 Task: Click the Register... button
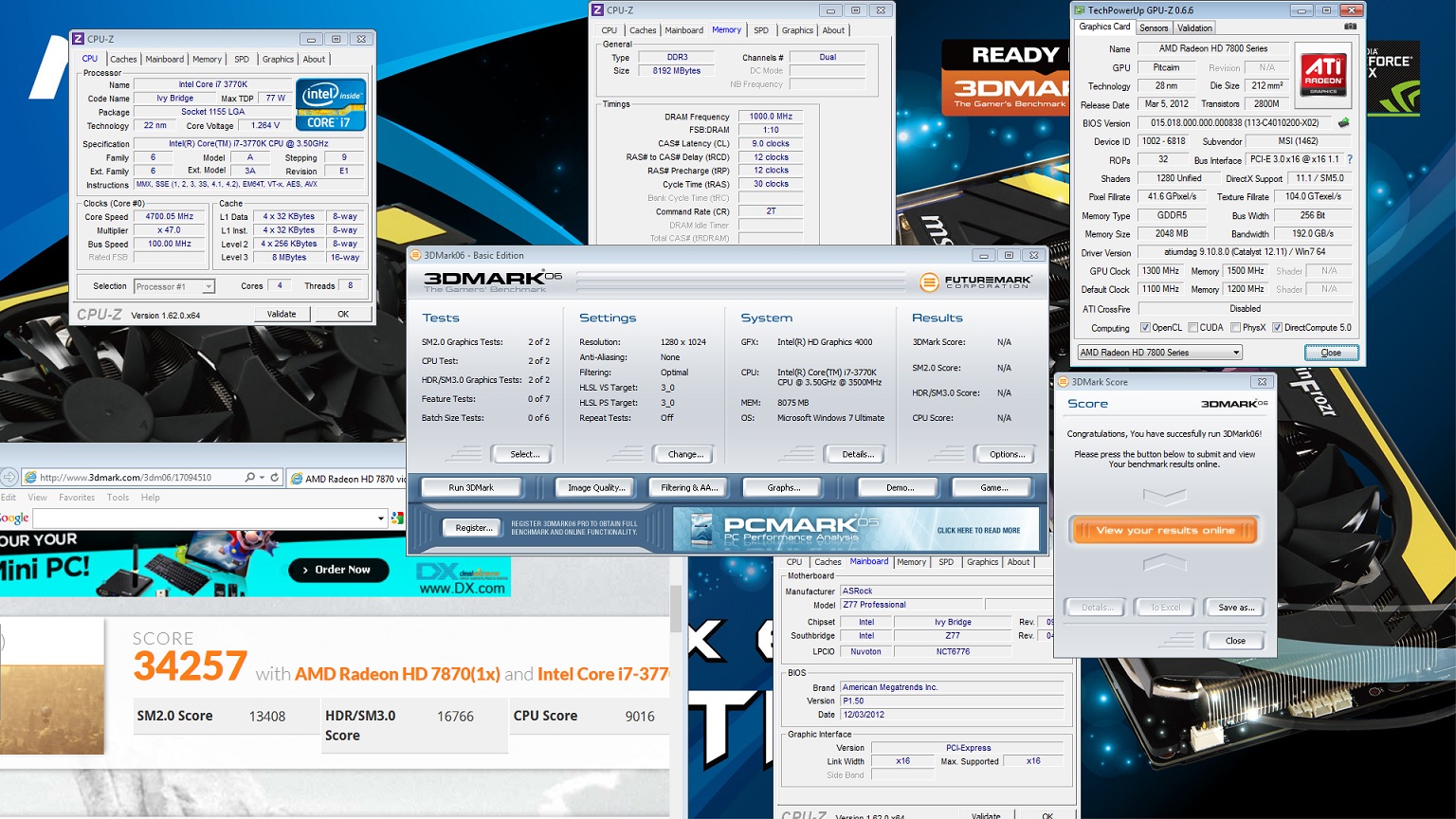click(474, 528)
